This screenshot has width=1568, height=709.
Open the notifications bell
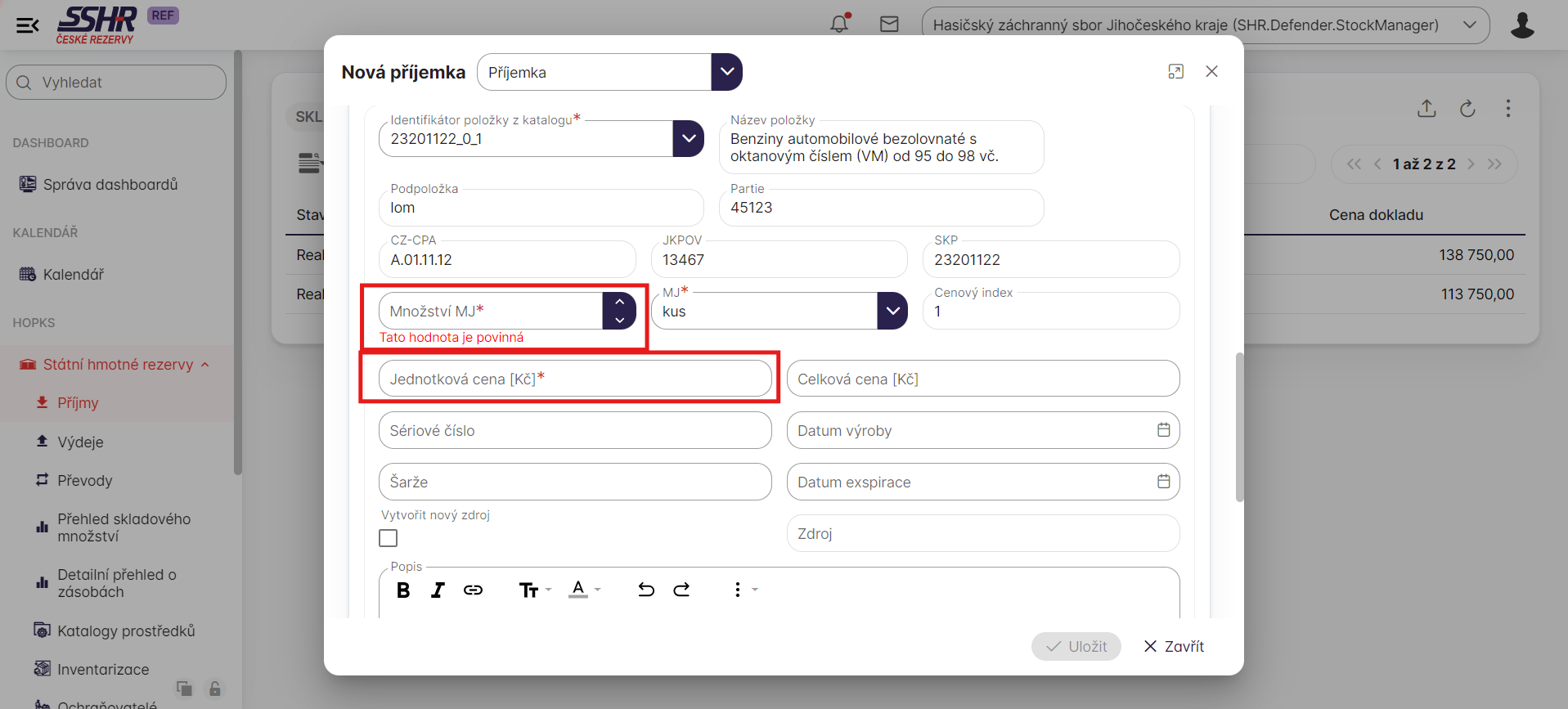[839, 25]
